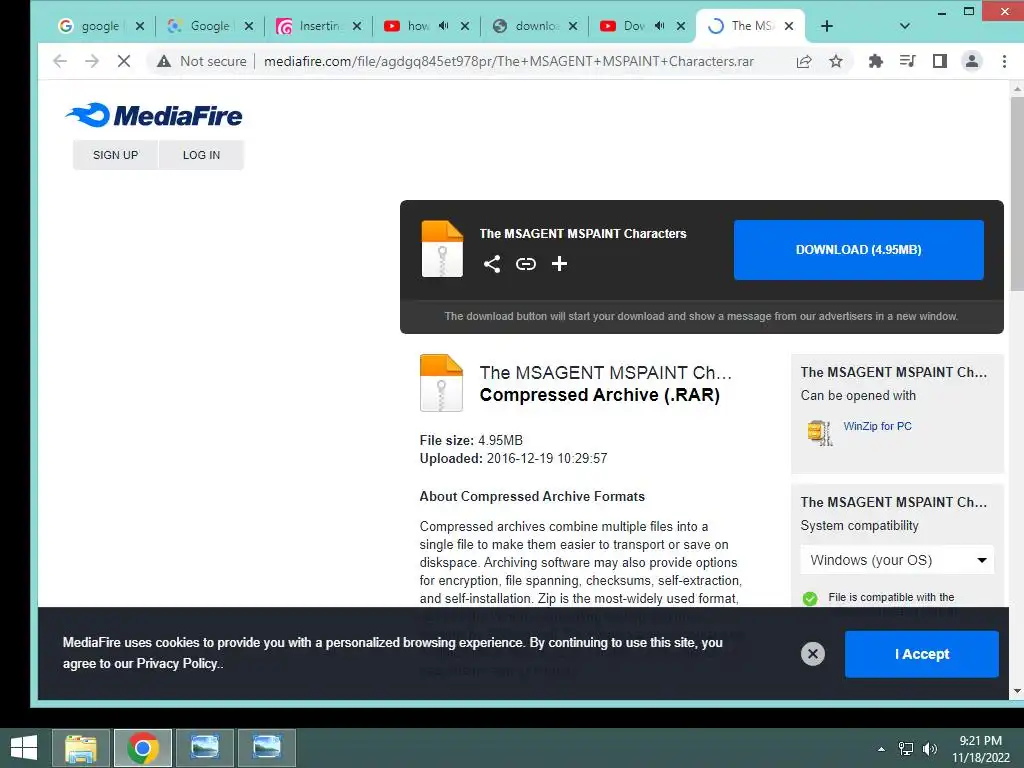Click DOWNLOAD (4.95MB) button
This screenshot has width=1024, height=768.
coord(859,249)
